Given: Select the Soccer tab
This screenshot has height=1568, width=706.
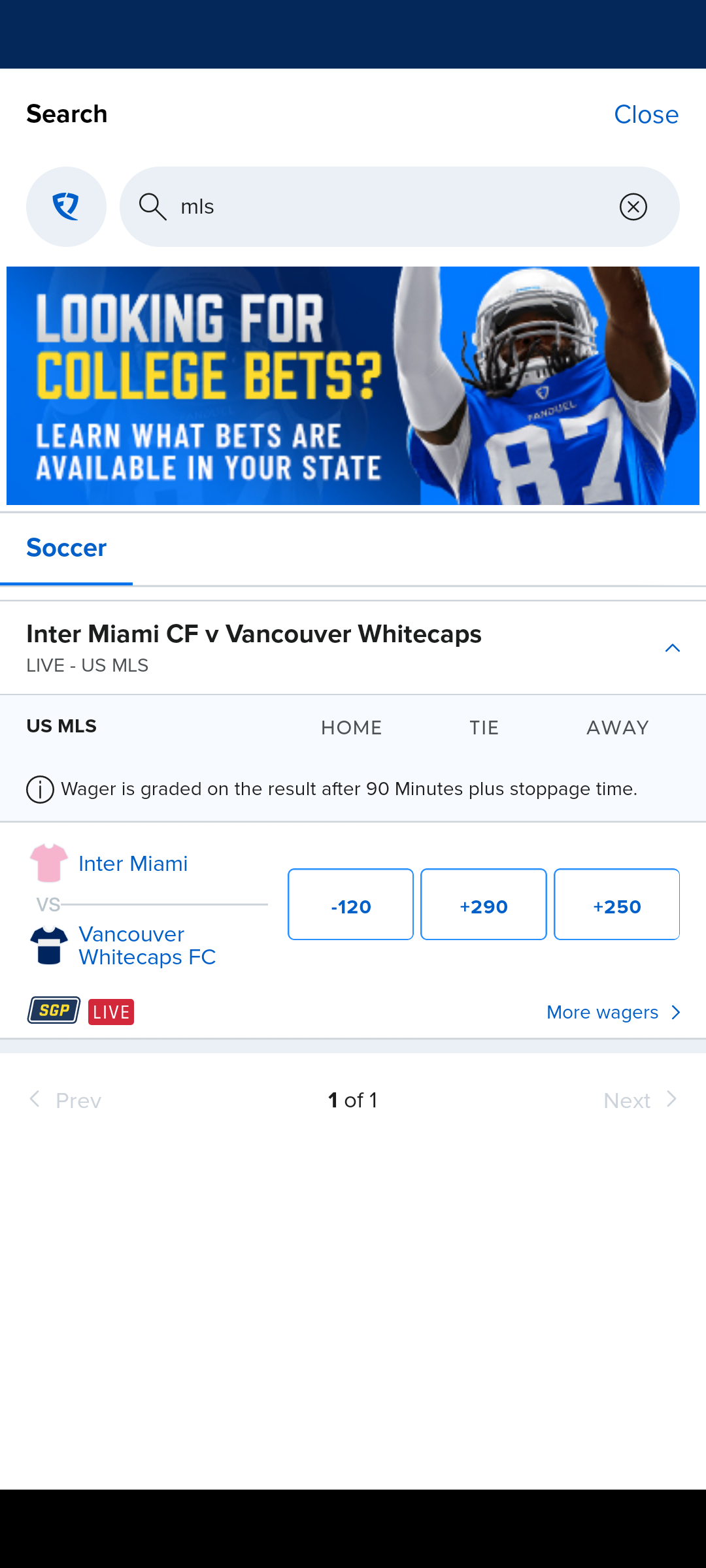Looking at the screenshot, I should pos(66,548).
